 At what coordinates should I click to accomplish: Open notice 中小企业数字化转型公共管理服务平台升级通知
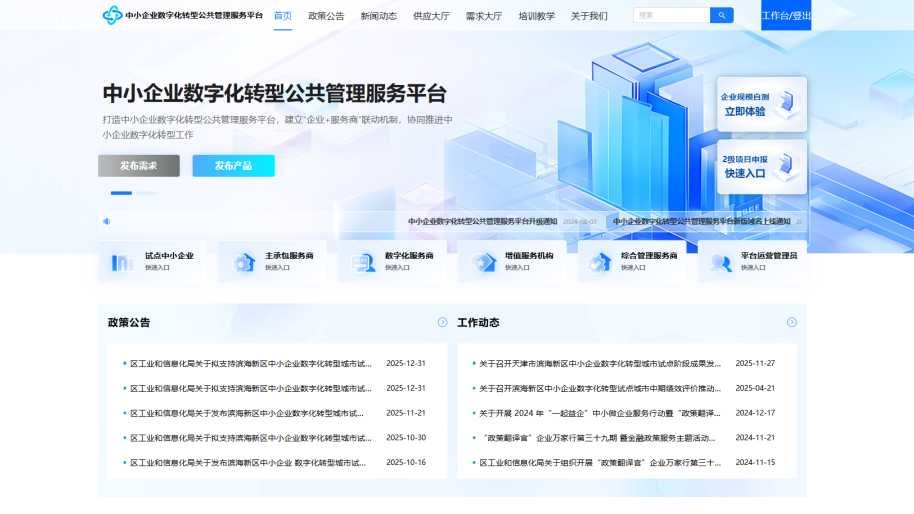482,221
